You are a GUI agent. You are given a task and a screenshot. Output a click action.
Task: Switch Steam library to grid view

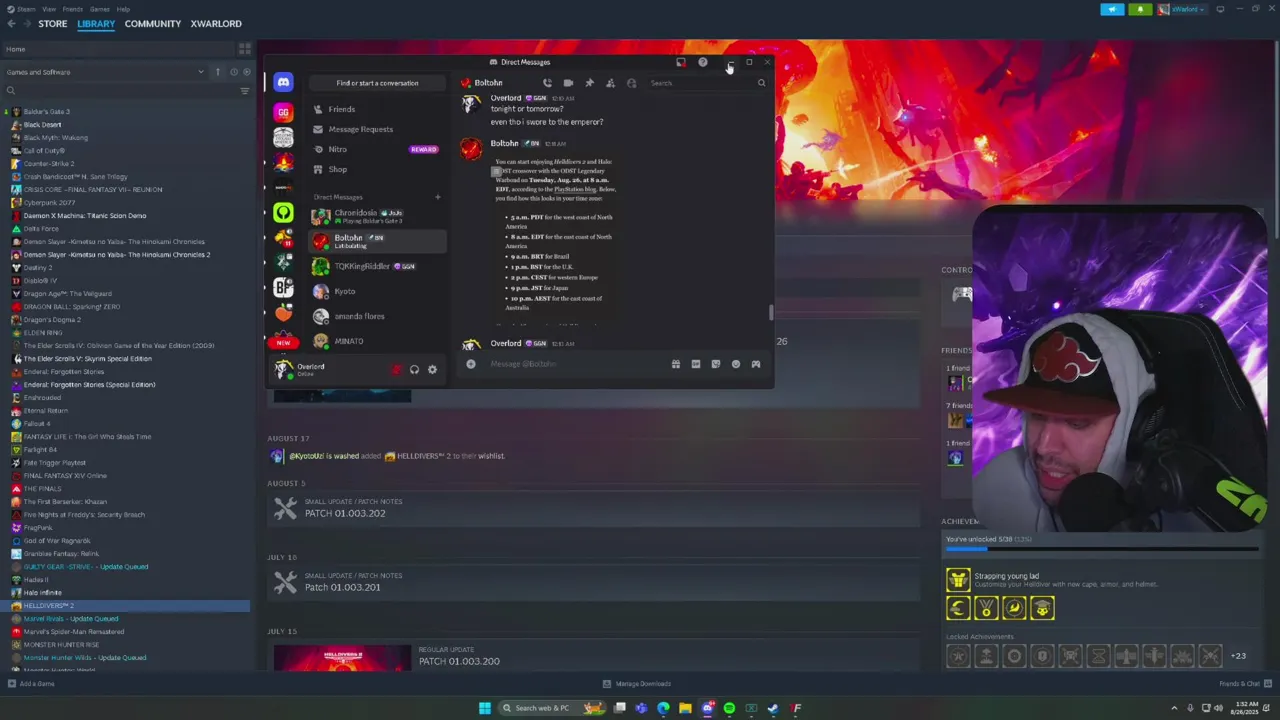(244, 48)
